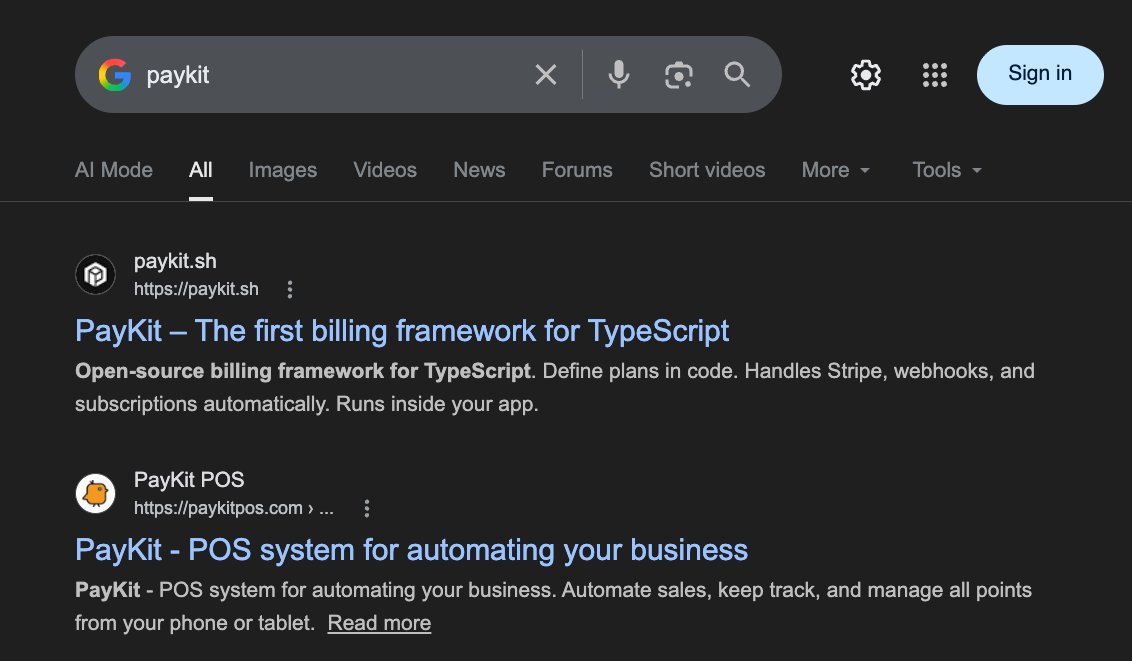Image resolution: width=1132 pixels, height=661 pixels.
Task: Click the PayKit POS site name
Action: click(189, 480)
